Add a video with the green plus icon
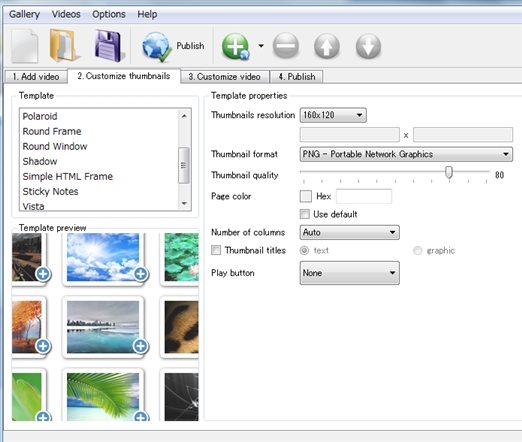Image resolution: width=522 pixels, height=442 pixels. tap(236, 46)
